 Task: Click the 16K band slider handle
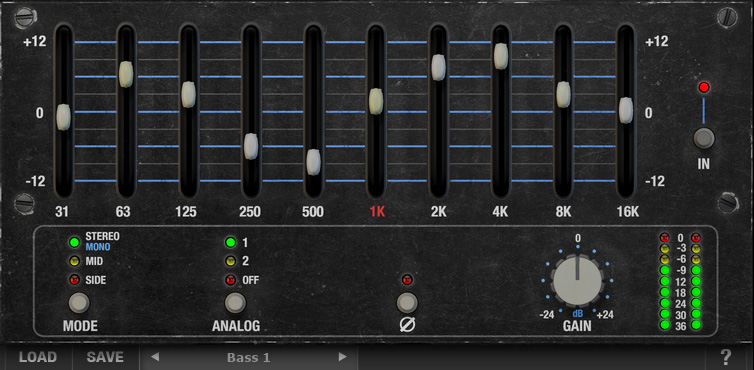point(626,110)
